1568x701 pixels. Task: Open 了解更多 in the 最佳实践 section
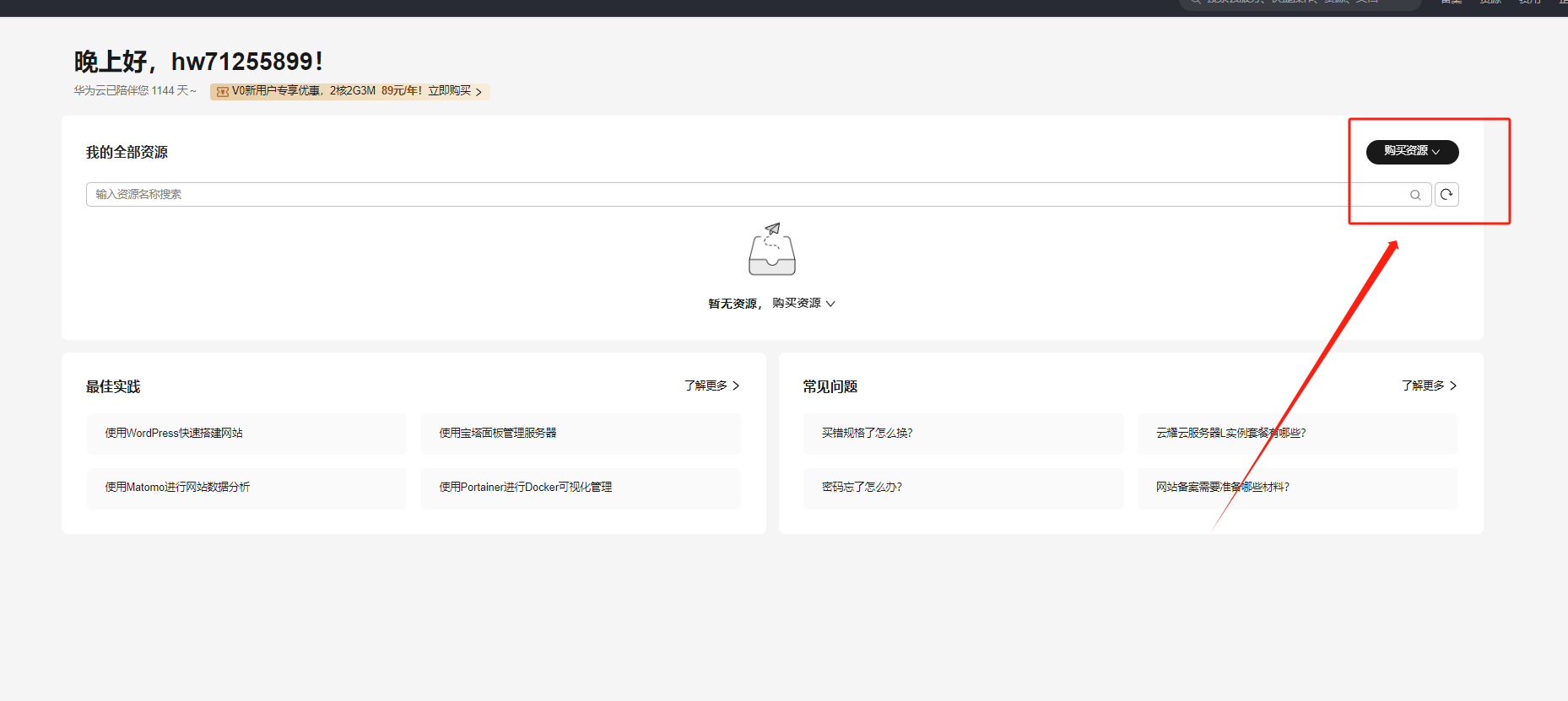(711, 386)
